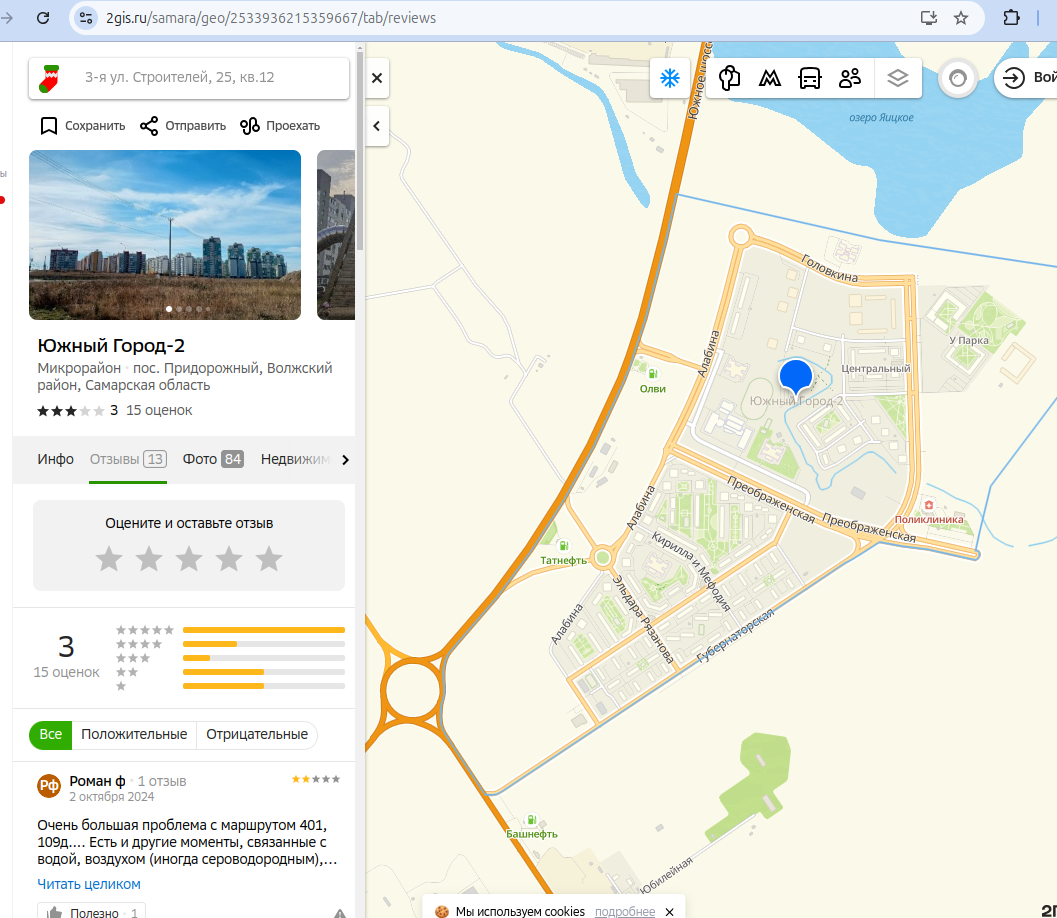Select the Metro map icon
This screenshot has height=918, width=1057.
769,77
